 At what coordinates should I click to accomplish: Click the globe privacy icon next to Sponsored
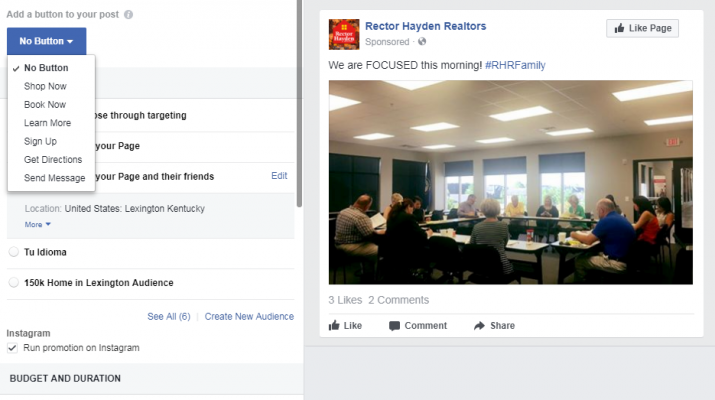[422, 42]
